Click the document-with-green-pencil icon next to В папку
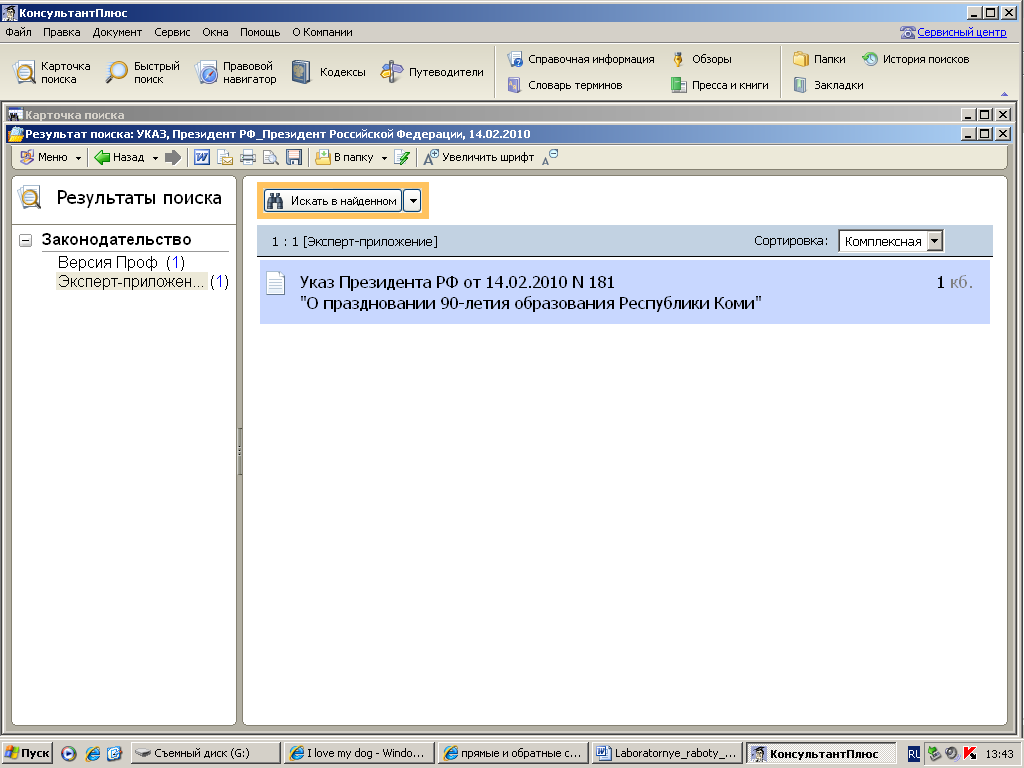The image size is (1024, 768). (x=402, y=157)
